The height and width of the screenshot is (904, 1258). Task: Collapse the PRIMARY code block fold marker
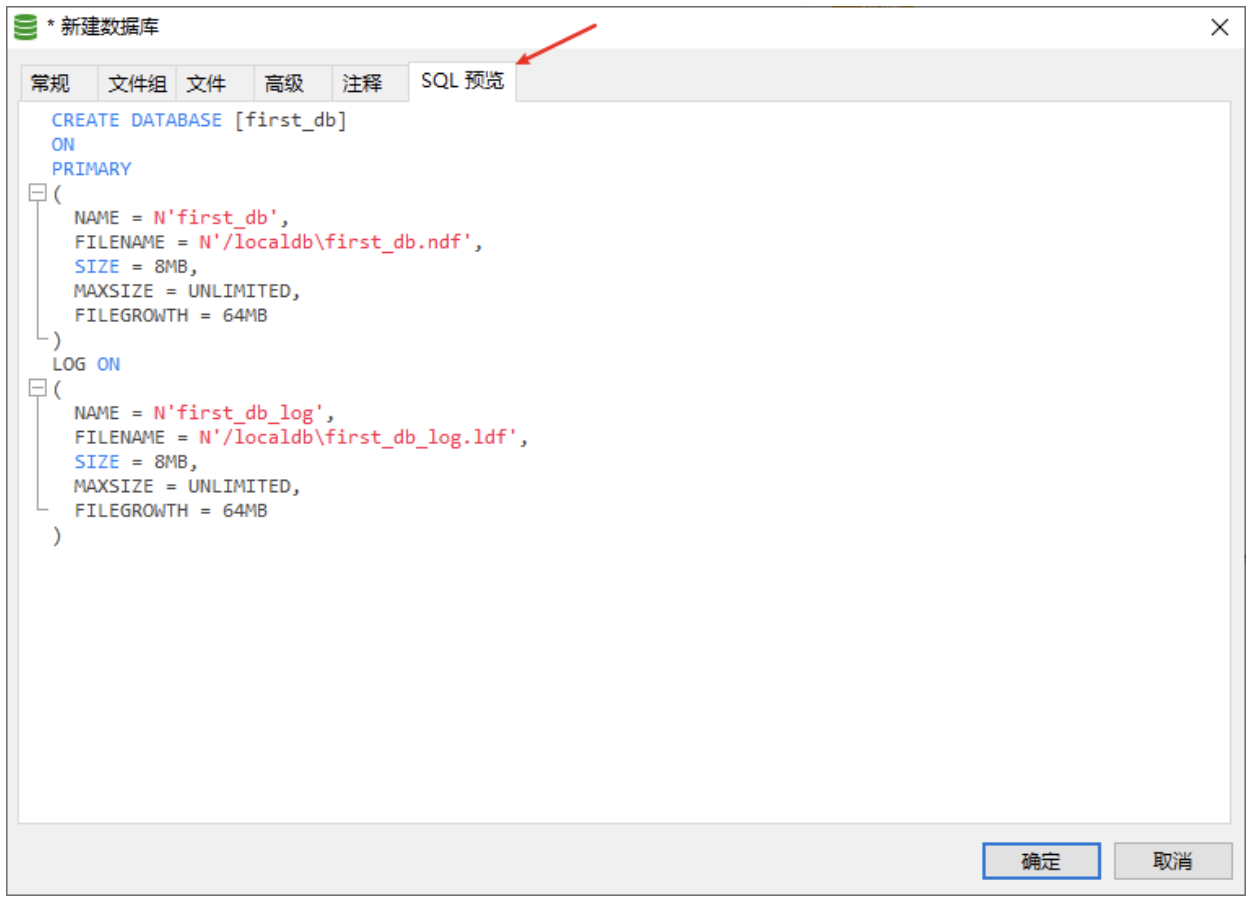click(38, 193)
